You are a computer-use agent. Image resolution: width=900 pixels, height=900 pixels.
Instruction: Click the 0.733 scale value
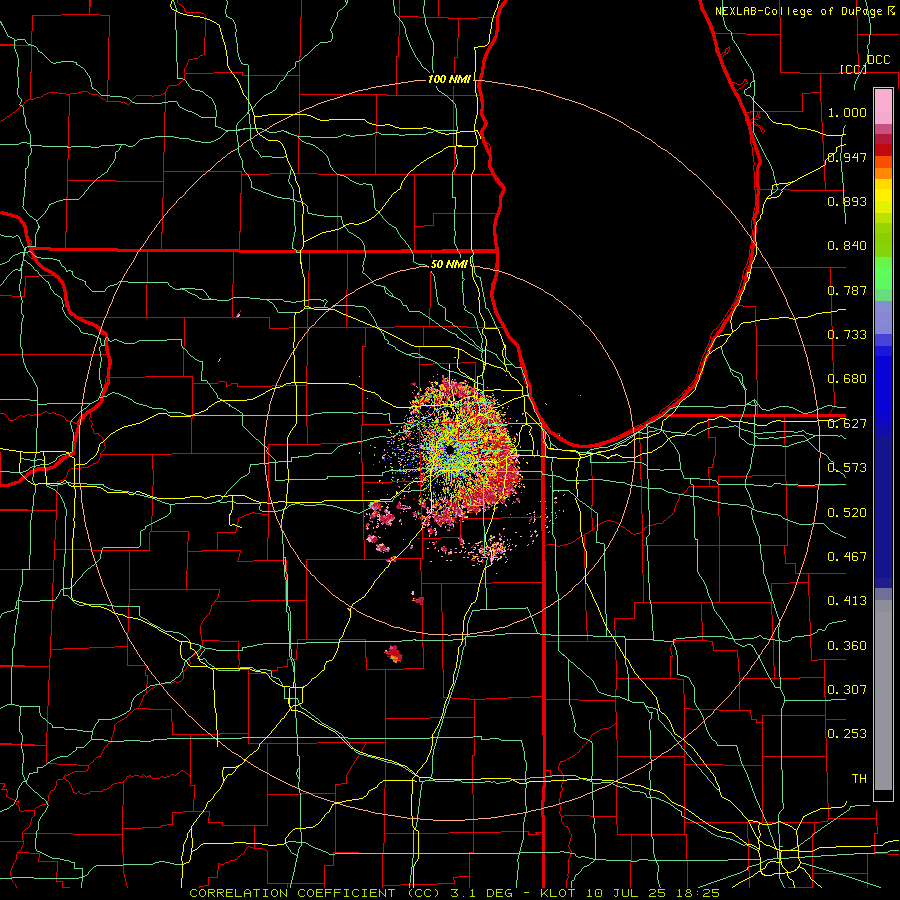click(x=847, y=335)
